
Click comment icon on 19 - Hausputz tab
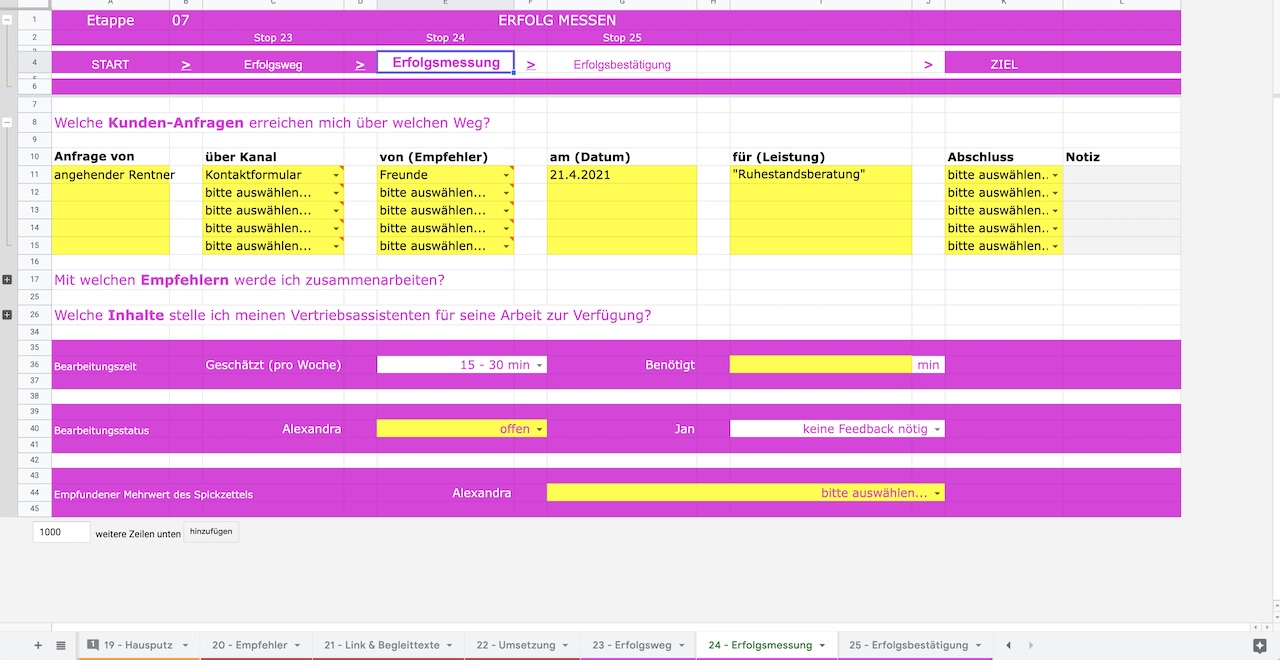tap(93, 645)
